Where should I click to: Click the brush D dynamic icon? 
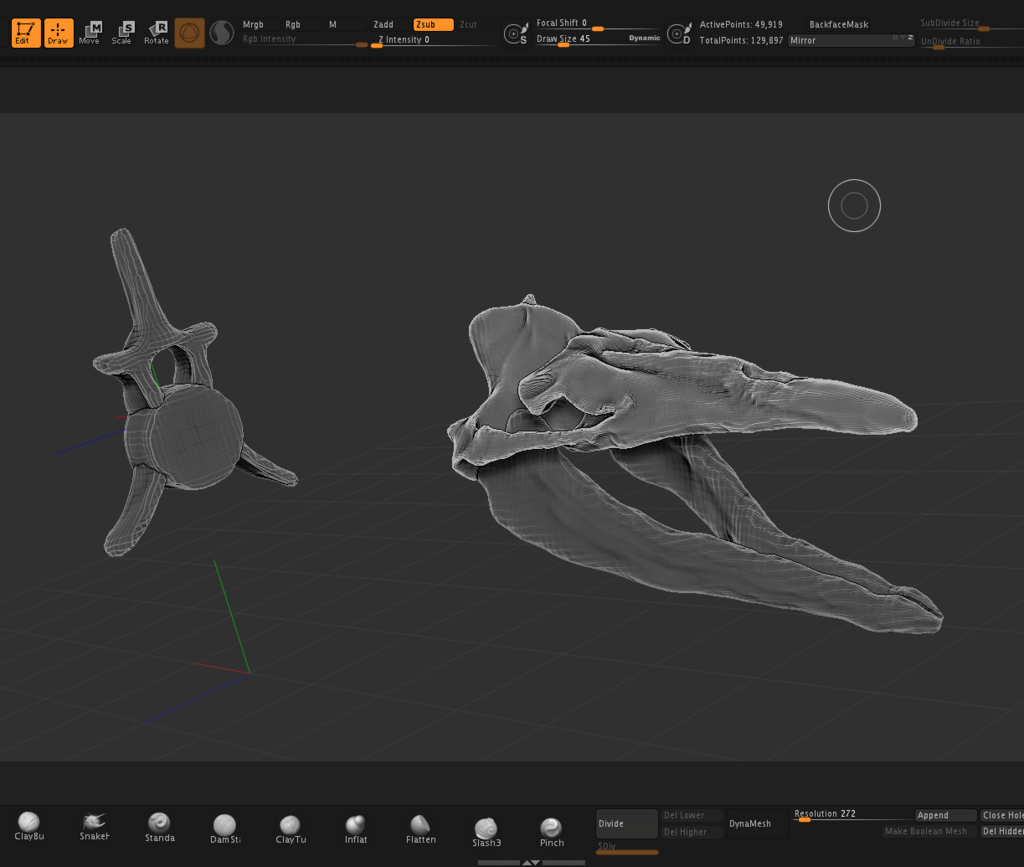(679, 33)
